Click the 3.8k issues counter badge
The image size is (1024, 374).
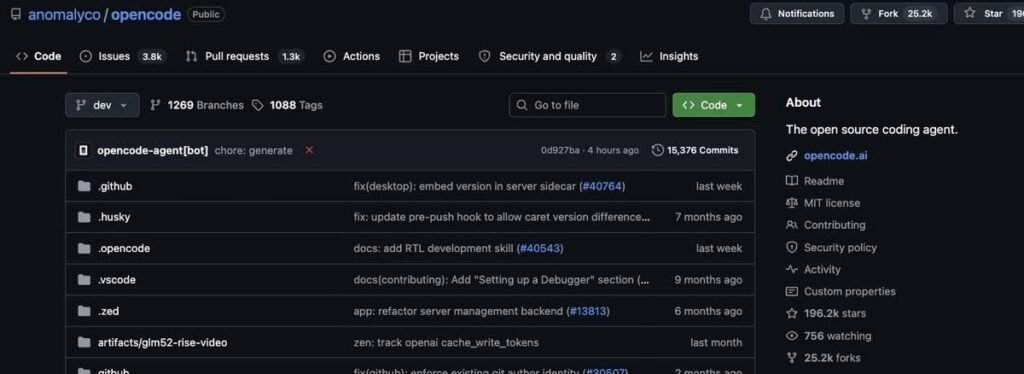[x=152, y=57]
